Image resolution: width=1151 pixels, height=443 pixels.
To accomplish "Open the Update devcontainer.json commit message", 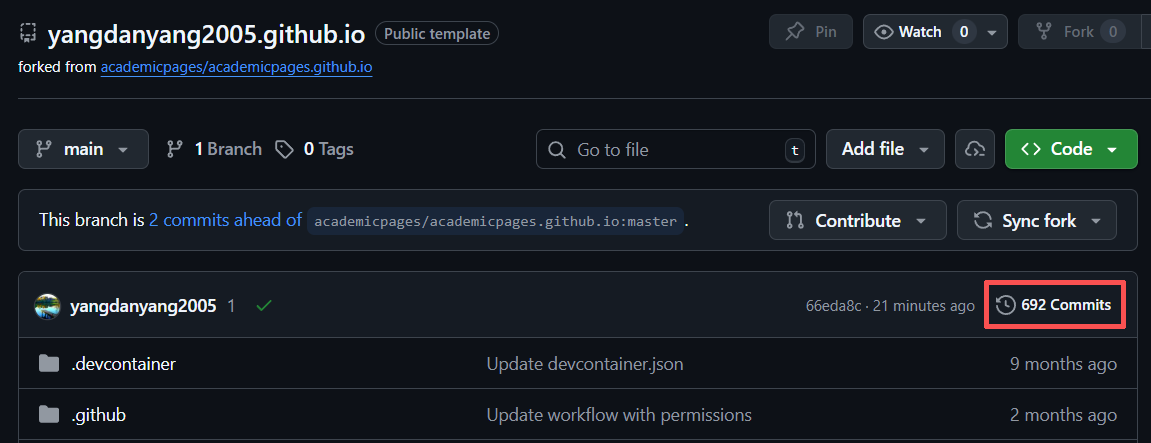I will pos(585,363).
